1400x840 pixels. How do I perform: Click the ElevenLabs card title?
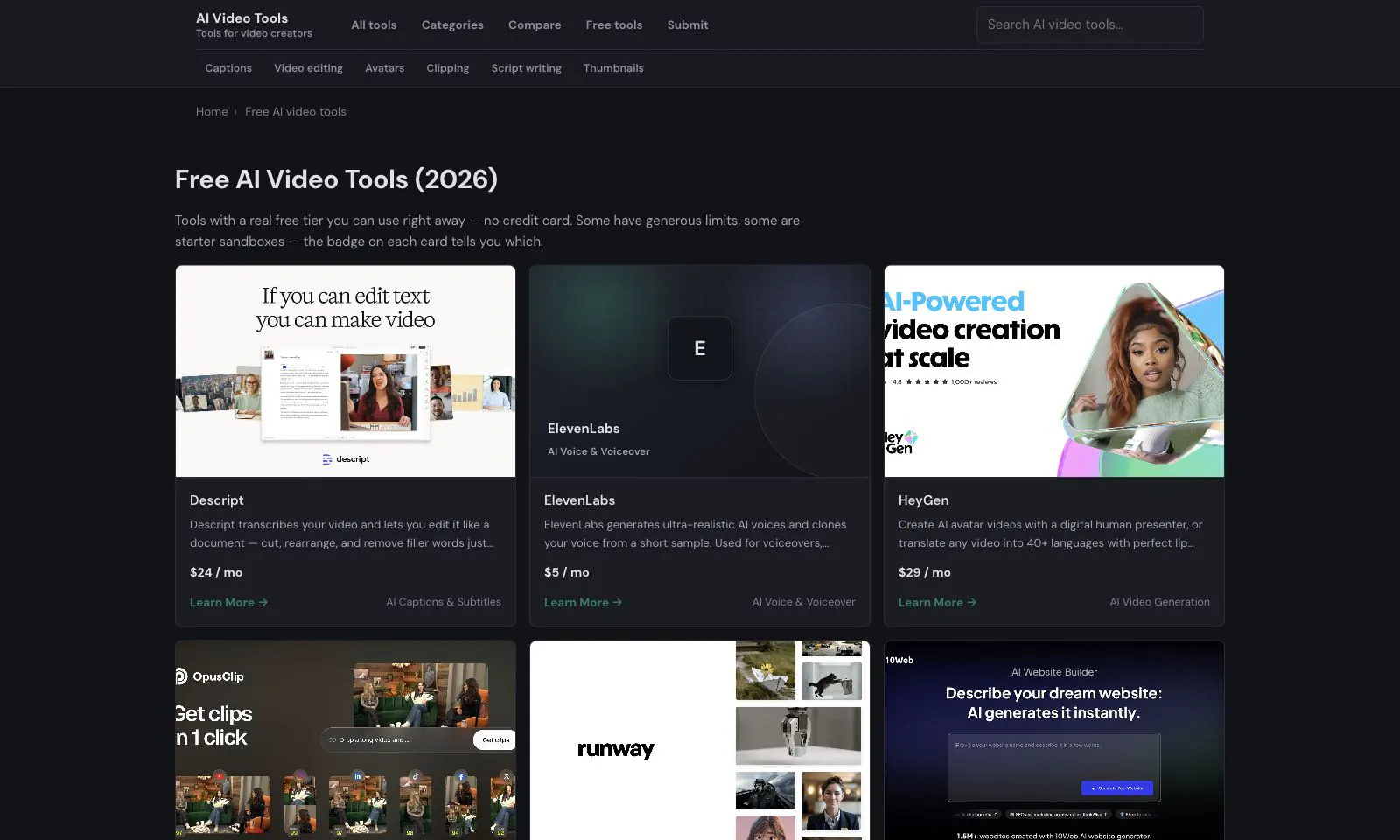point(579,500)
